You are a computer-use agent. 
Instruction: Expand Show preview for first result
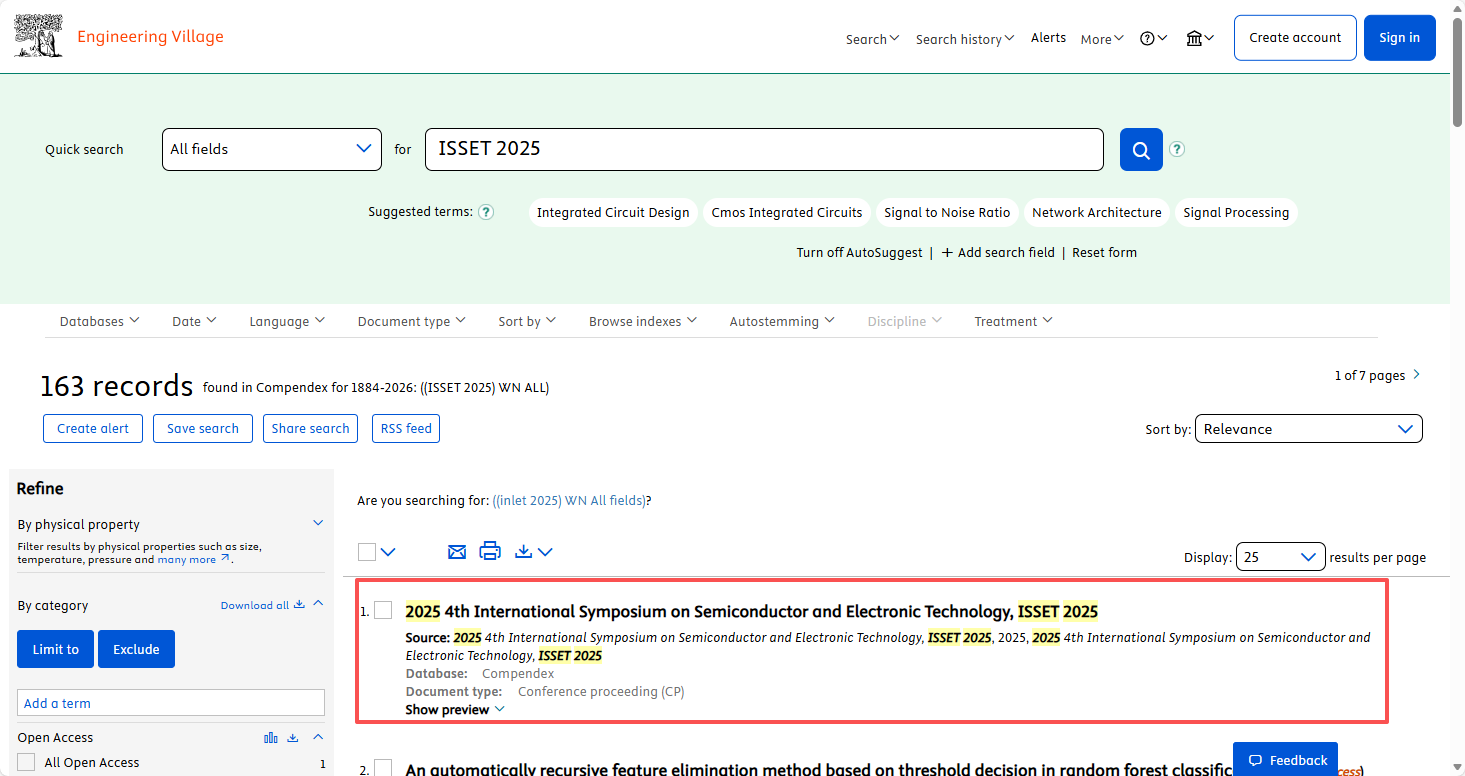pos(455,710)
